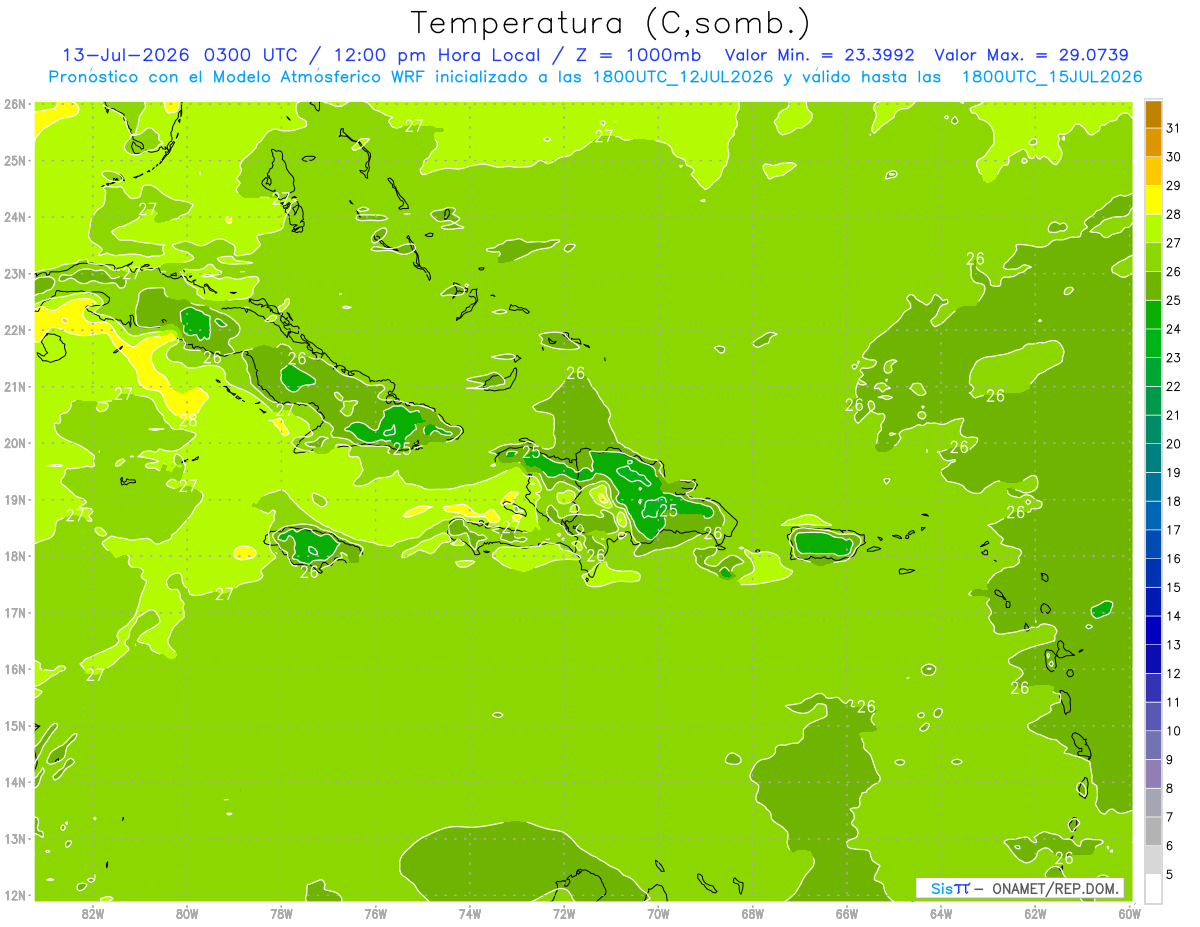The height and width of the screenshot is (927, 1200).
Task: Click the 31 value on the color scale
Action: (x=1174, y=128)
